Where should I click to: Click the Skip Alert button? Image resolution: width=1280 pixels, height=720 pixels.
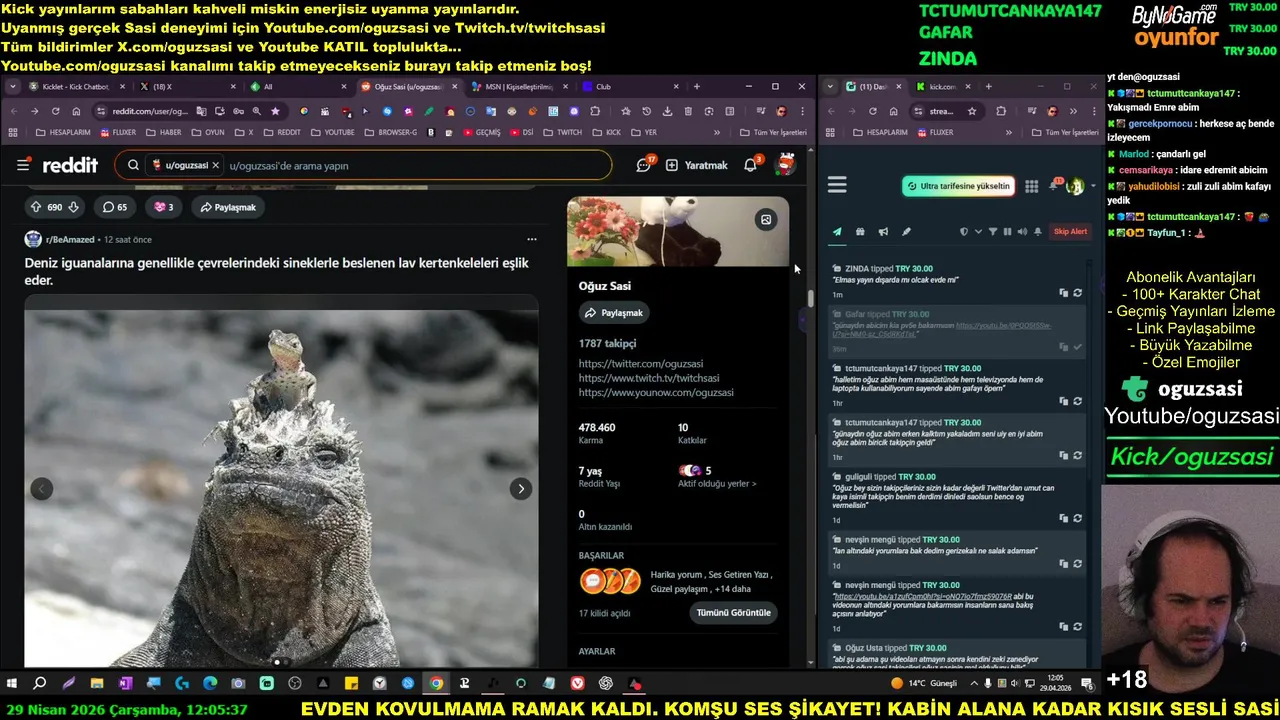tap(1070, 232)
